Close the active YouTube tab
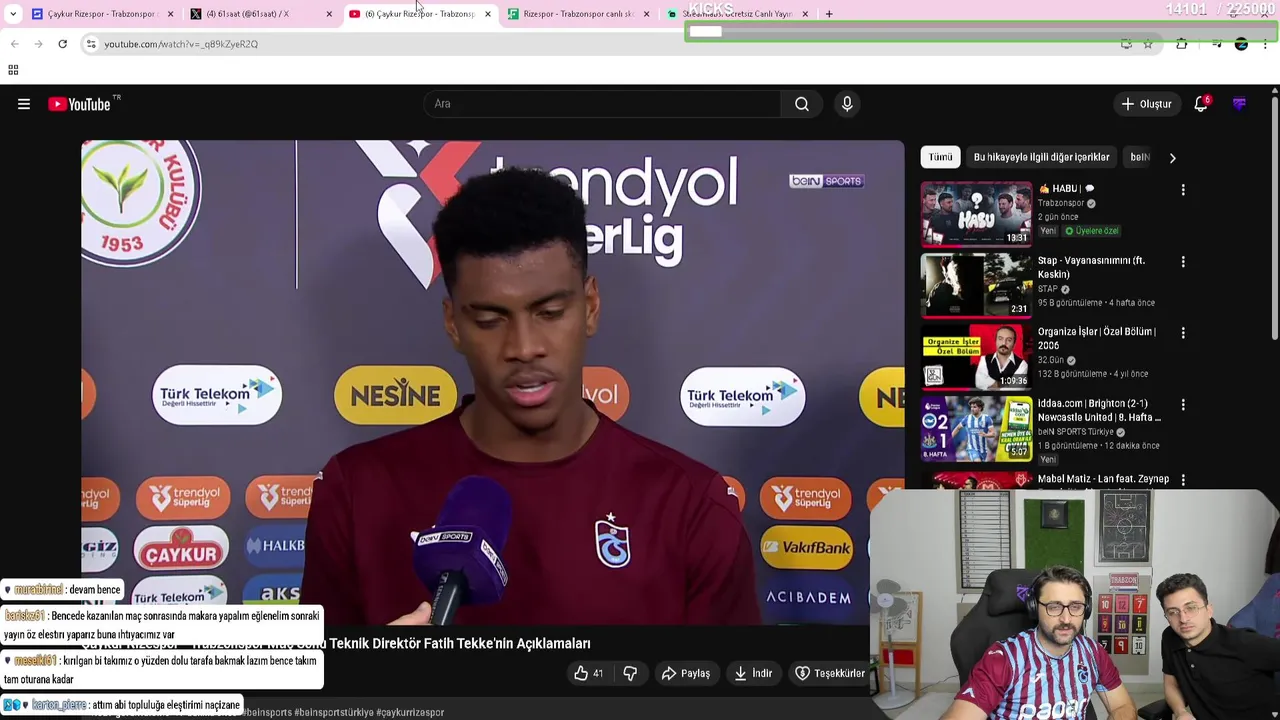1280x720 pixels. click(x=488, y=14)
